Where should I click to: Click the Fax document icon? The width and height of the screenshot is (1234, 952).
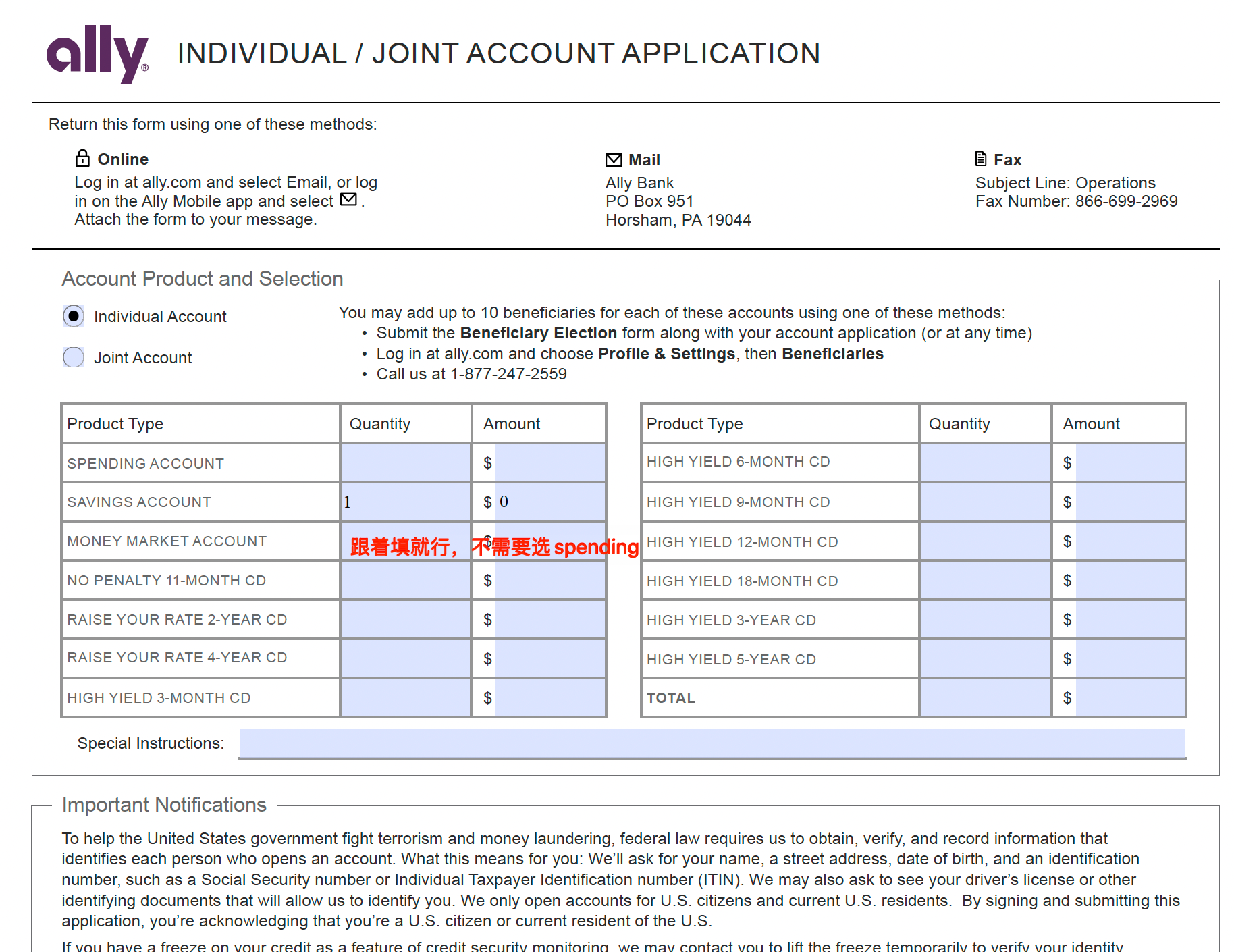point(980,159)
